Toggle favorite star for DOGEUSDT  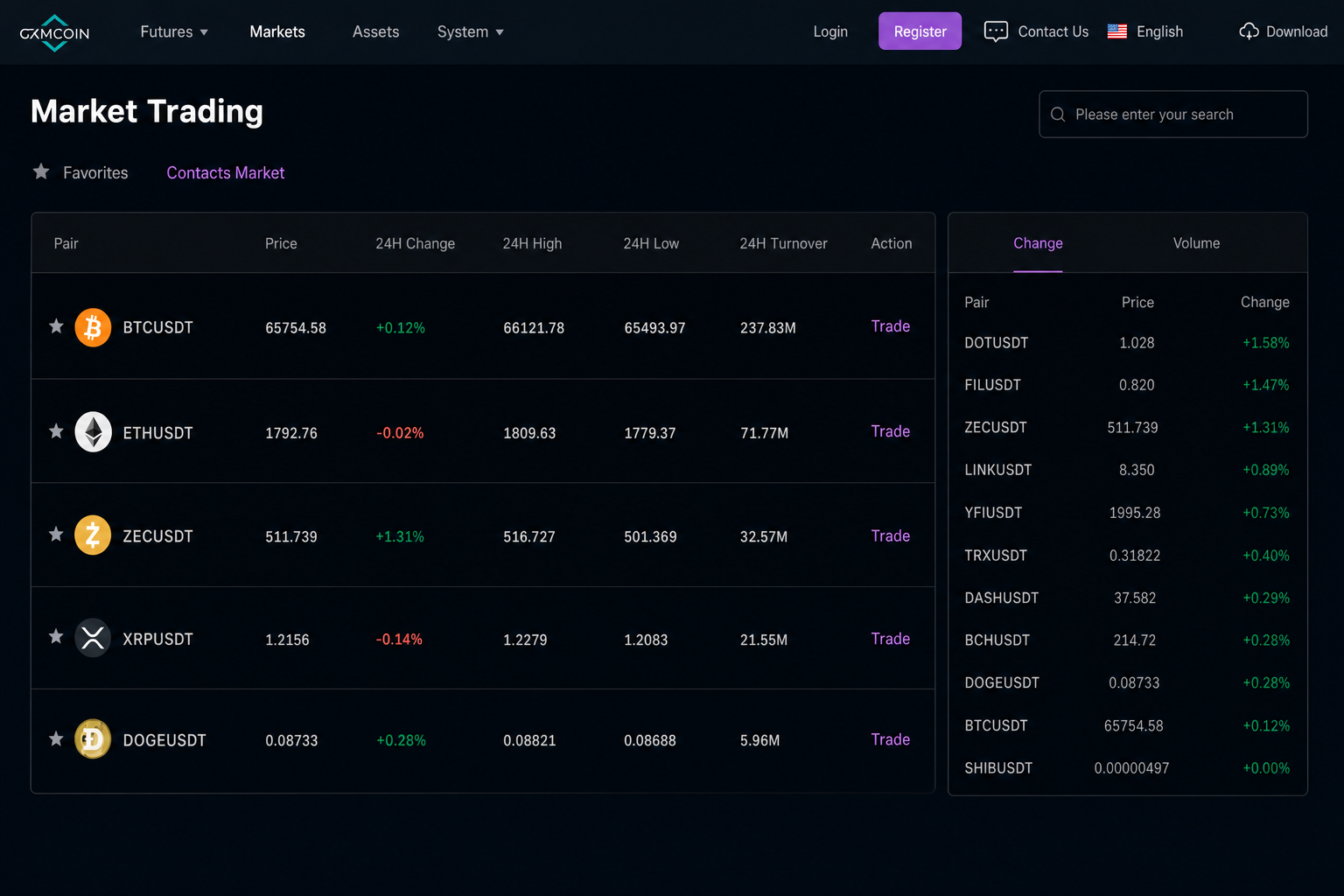tap(56, 738)
